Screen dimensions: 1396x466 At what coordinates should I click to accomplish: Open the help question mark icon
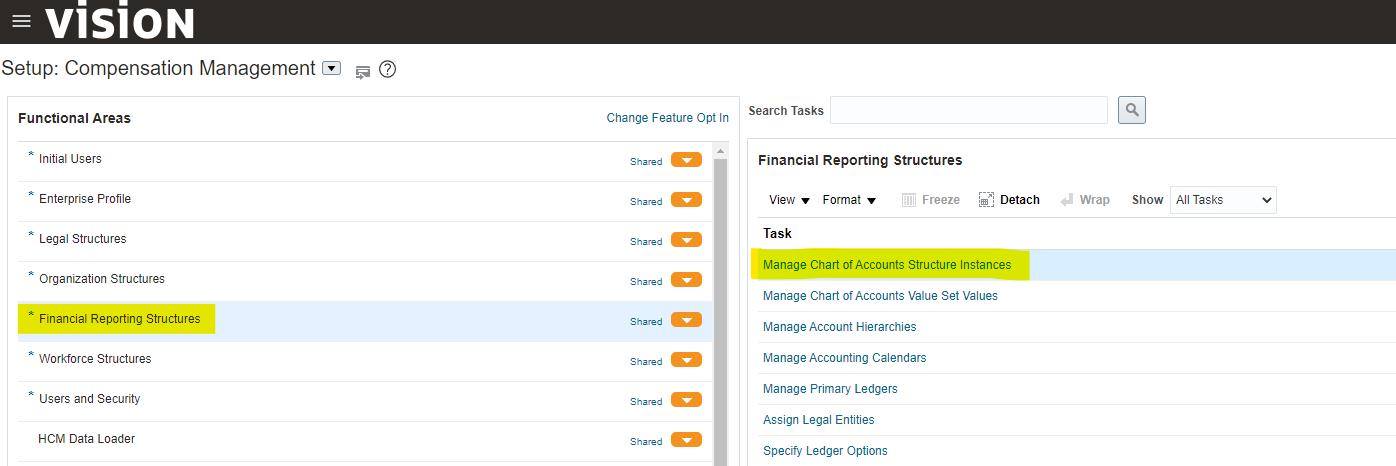coord(388,70)
